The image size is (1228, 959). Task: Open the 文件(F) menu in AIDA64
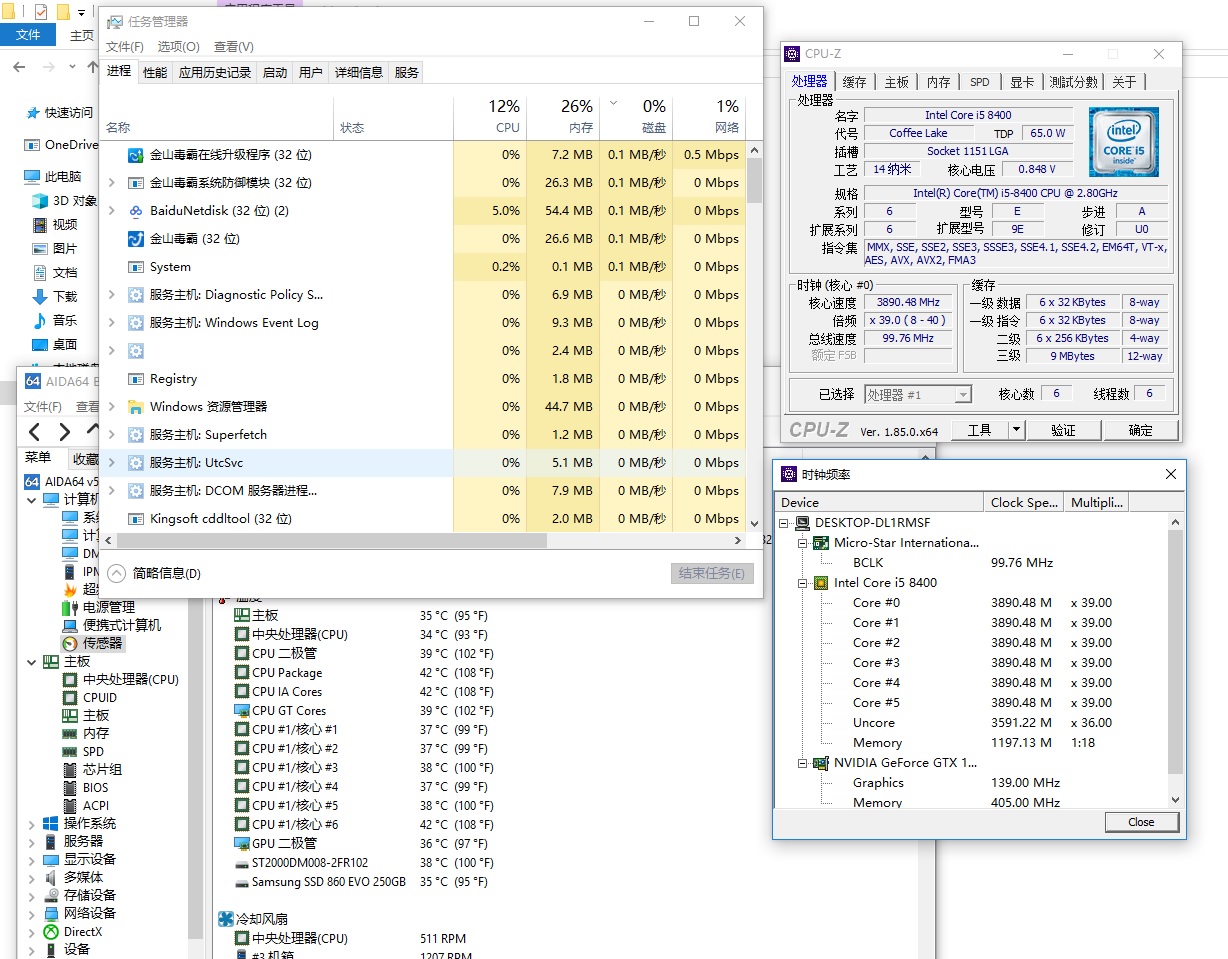click(x=43, y=407)
